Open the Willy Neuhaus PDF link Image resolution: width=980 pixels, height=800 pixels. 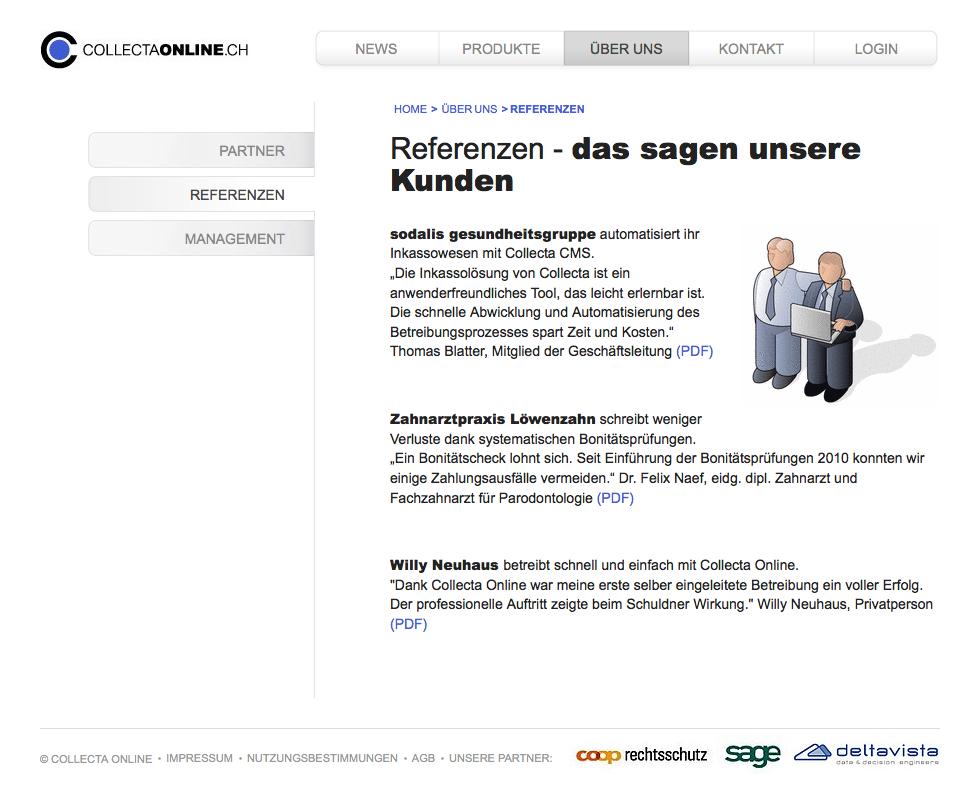point(409,624)
